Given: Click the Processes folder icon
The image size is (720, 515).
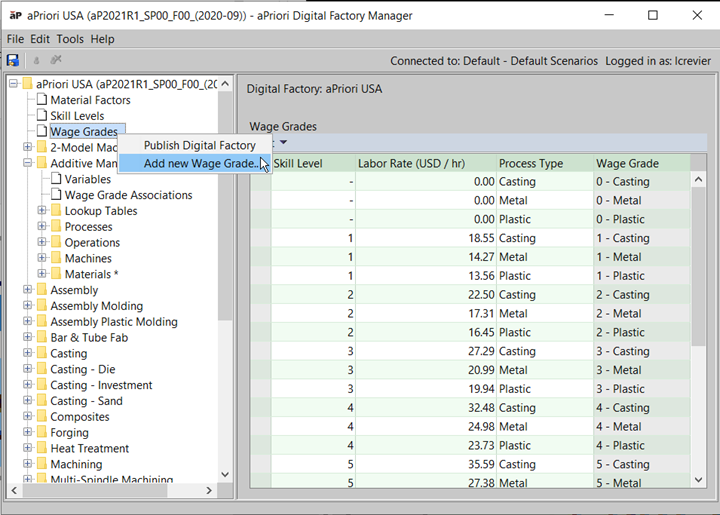Looking at the screenshot, I should 56,226.
